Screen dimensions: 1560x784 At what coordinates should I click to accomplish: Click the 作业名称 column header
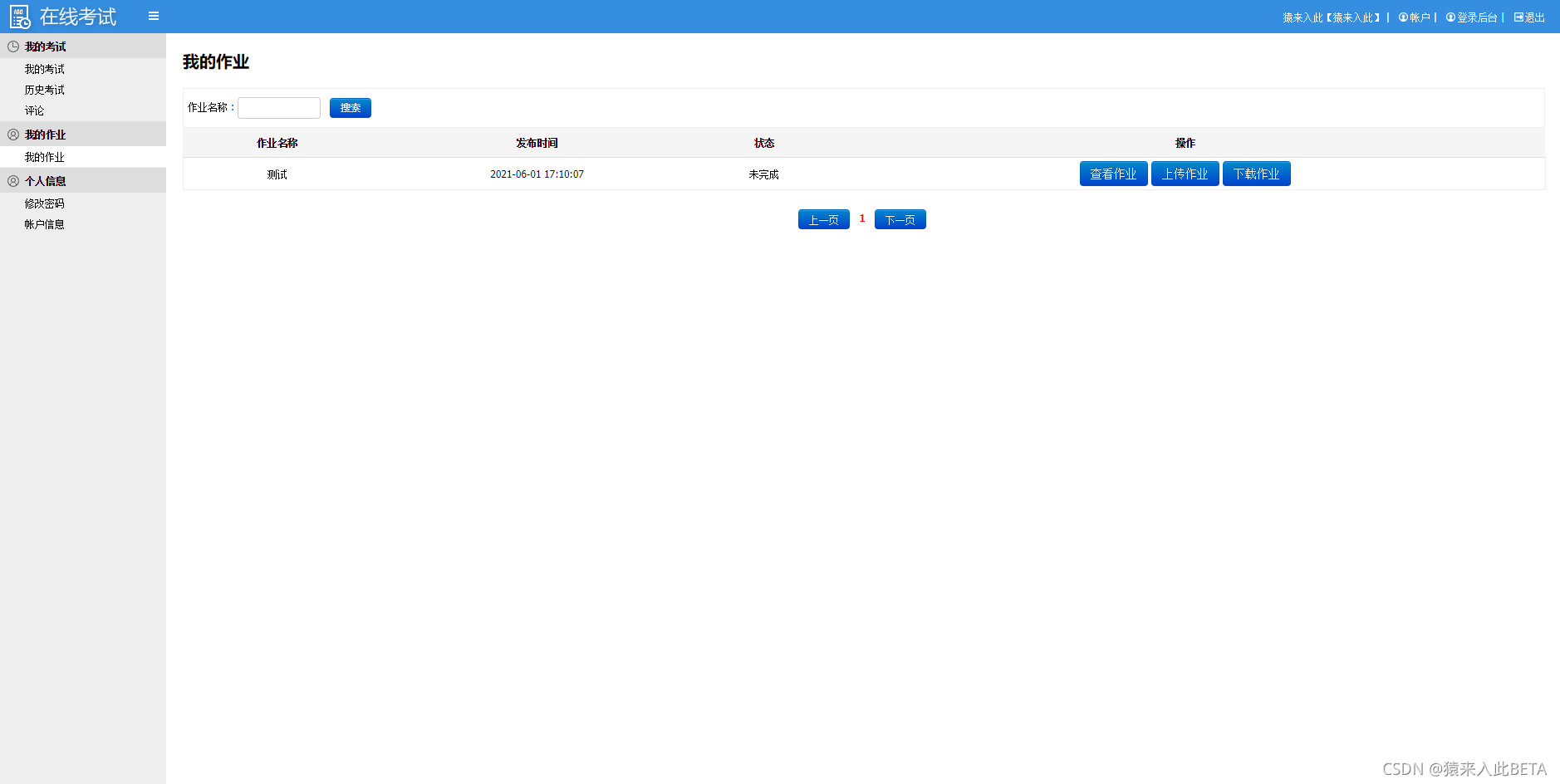277,143
